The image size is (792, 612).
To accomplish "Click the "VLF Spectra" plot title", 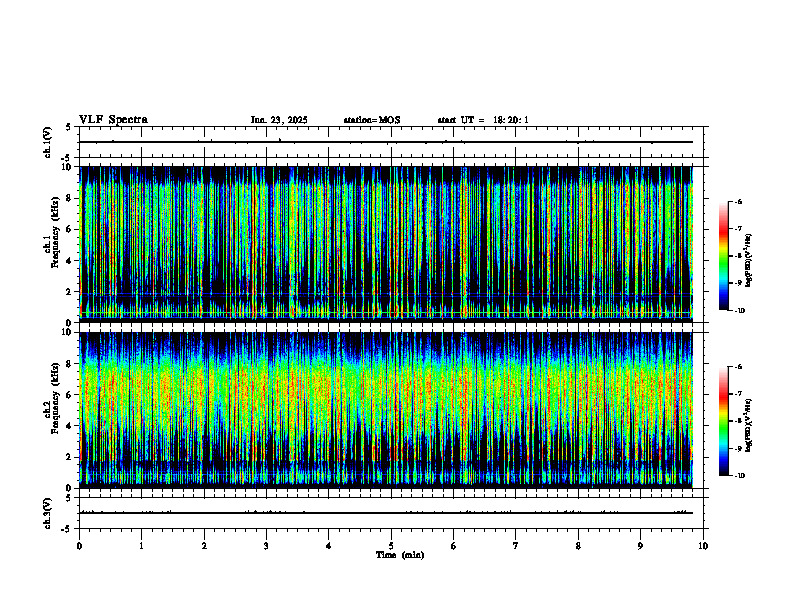I will [113, 120].
